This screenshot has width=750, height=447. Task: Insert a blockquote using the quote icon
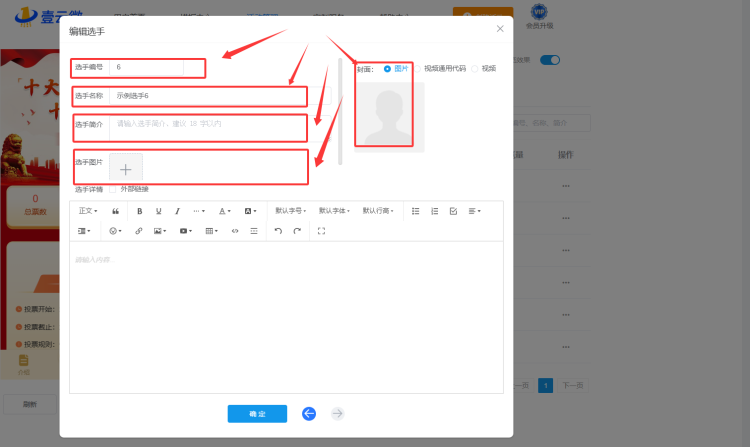(116, 211)
